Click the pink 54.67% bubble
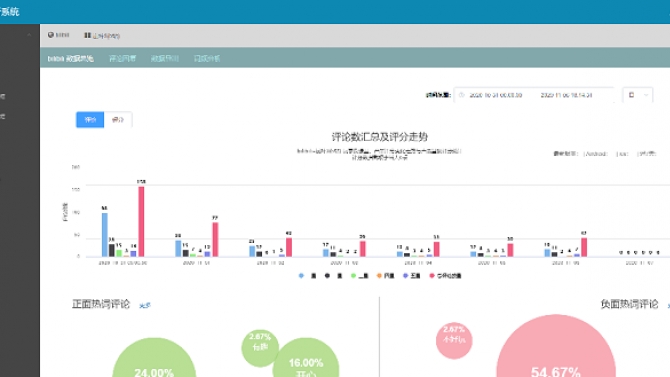Viewport: 670px width, 377px height. [556, 347]
